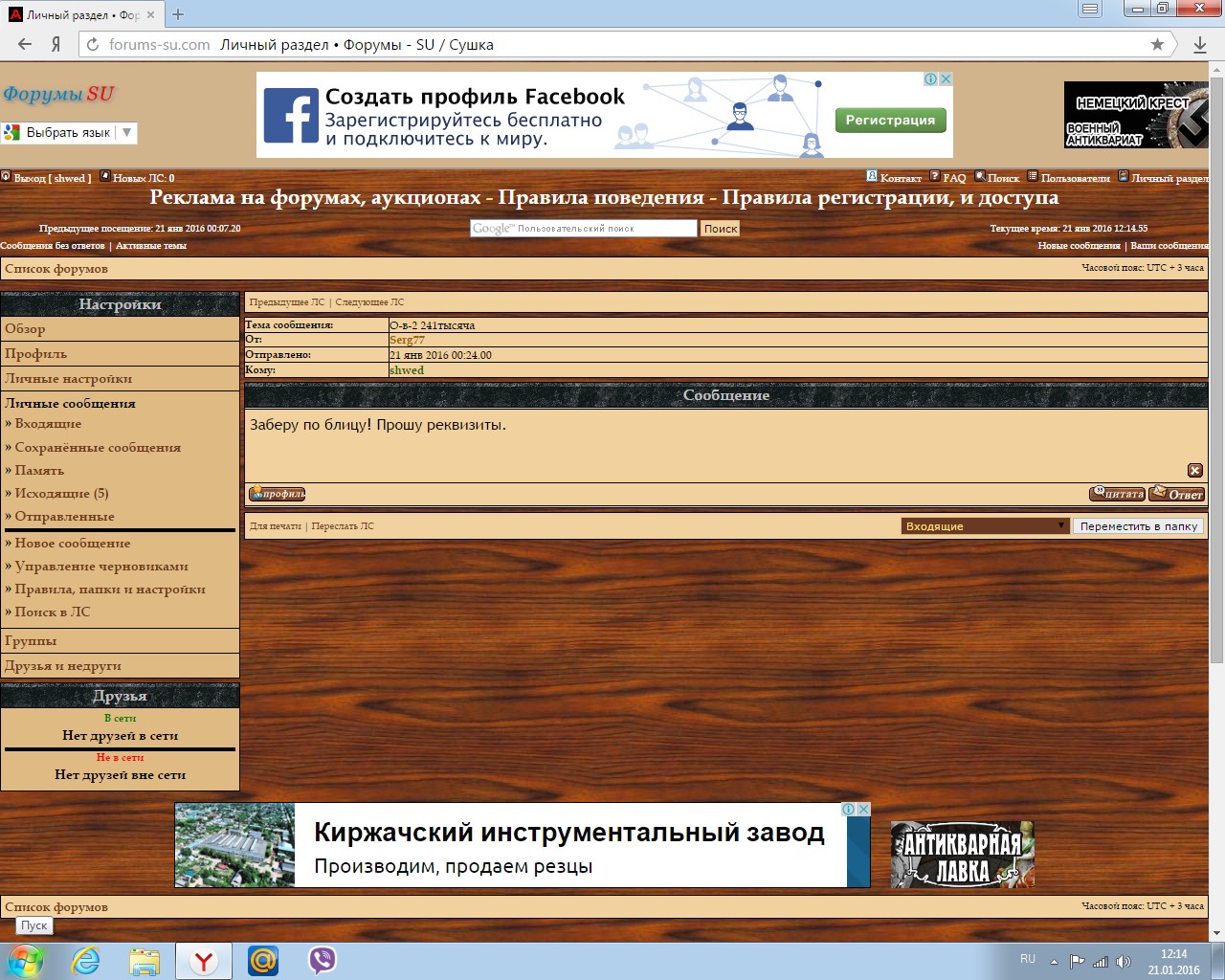The image size is (1225, 980).
Task: Click the reply (Ответ) button
Action: coord(1176,494)
